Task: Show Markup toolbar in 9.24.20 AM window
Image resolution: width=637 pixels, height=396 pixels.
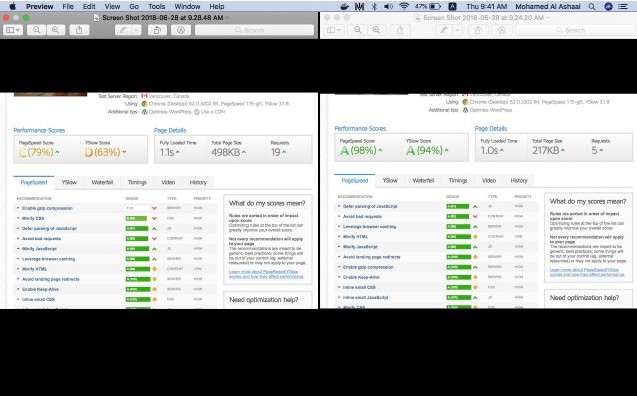Action: tap(502, 30)
